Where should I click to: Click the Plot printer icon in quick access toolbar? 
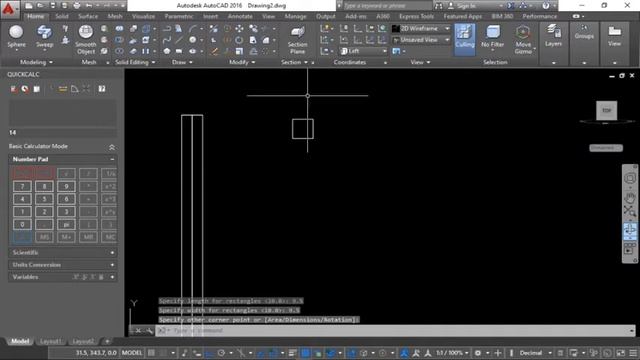(77, 6)
